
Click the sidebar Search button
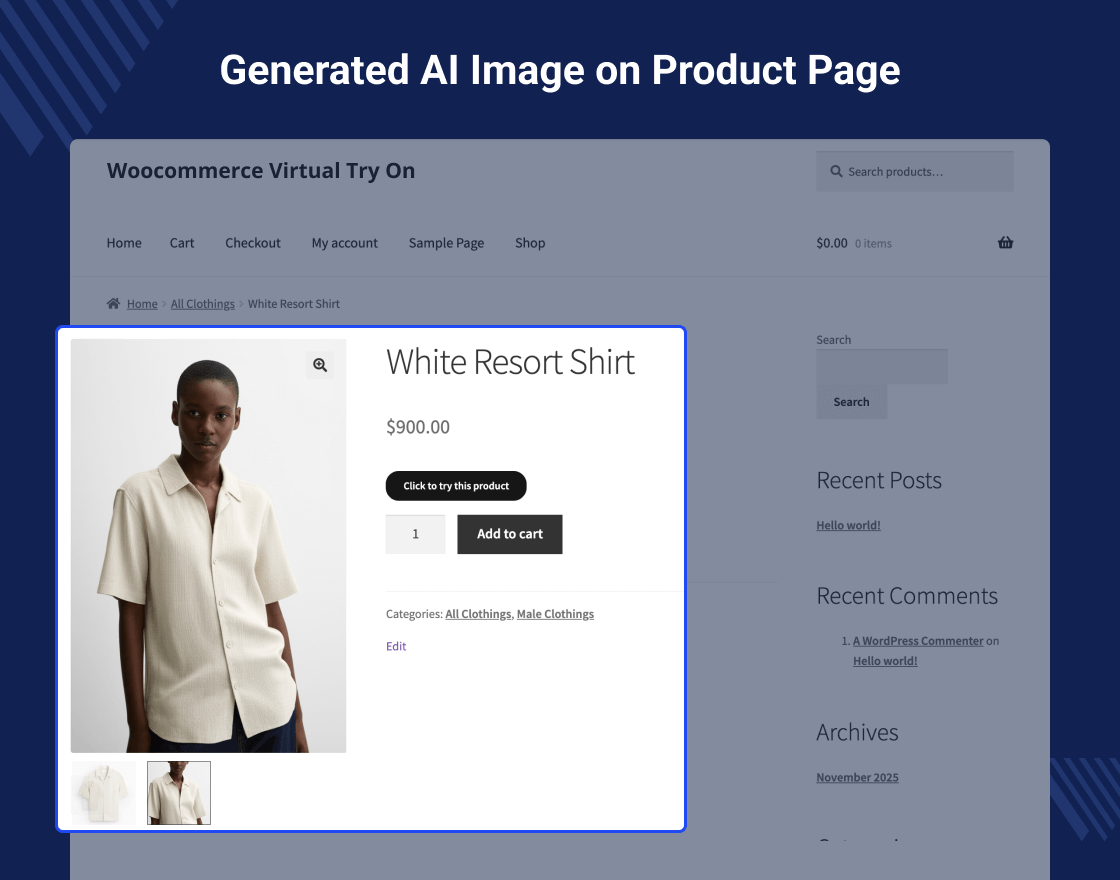click(x=851, y=402)
